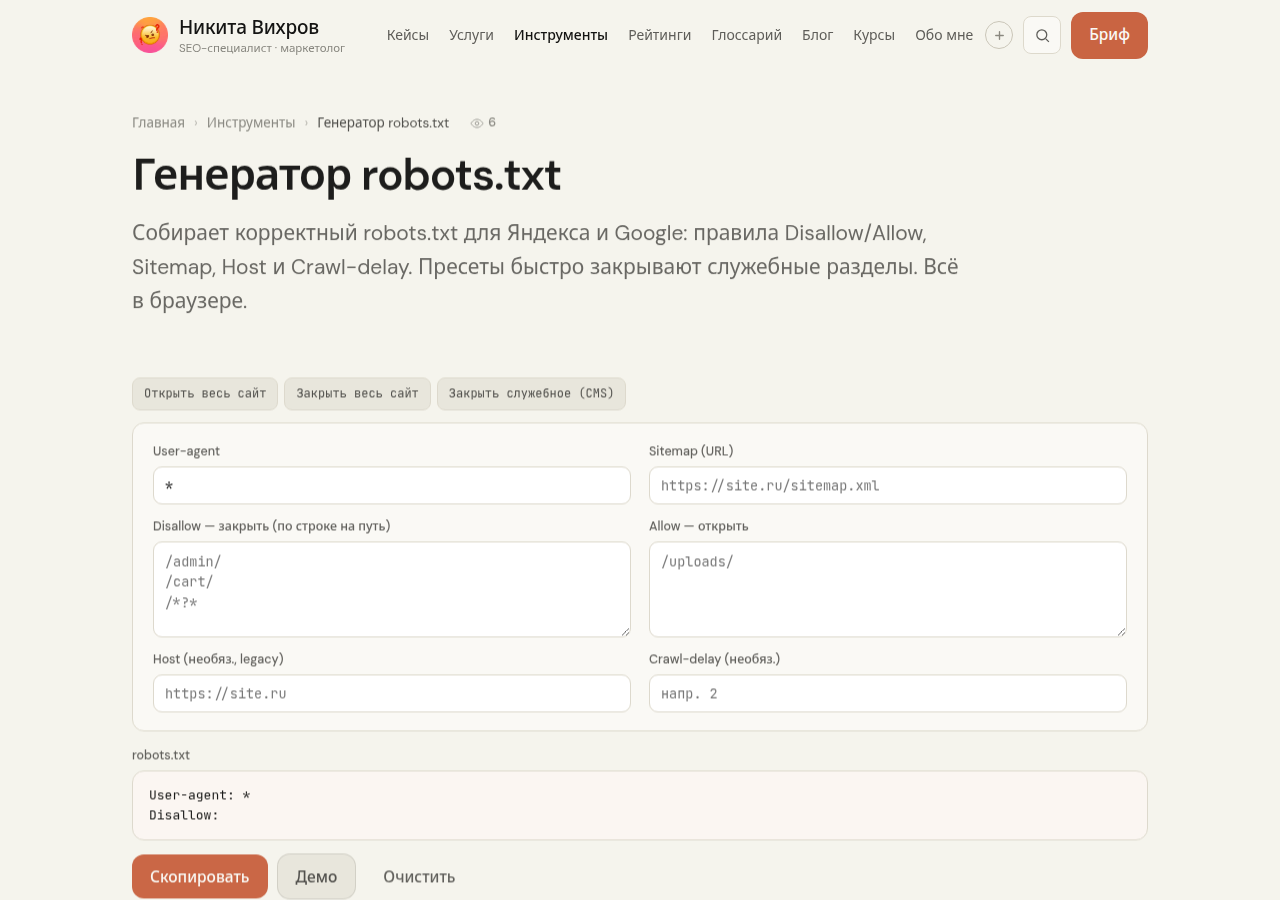Screen dimensions: 1280x900
Task: Go to Рейтинги section
Action: pos(660,35)
